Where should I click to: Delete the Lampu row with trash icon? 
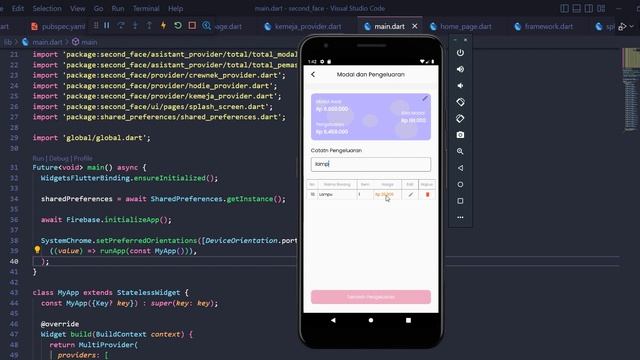(x=427, y=194)
